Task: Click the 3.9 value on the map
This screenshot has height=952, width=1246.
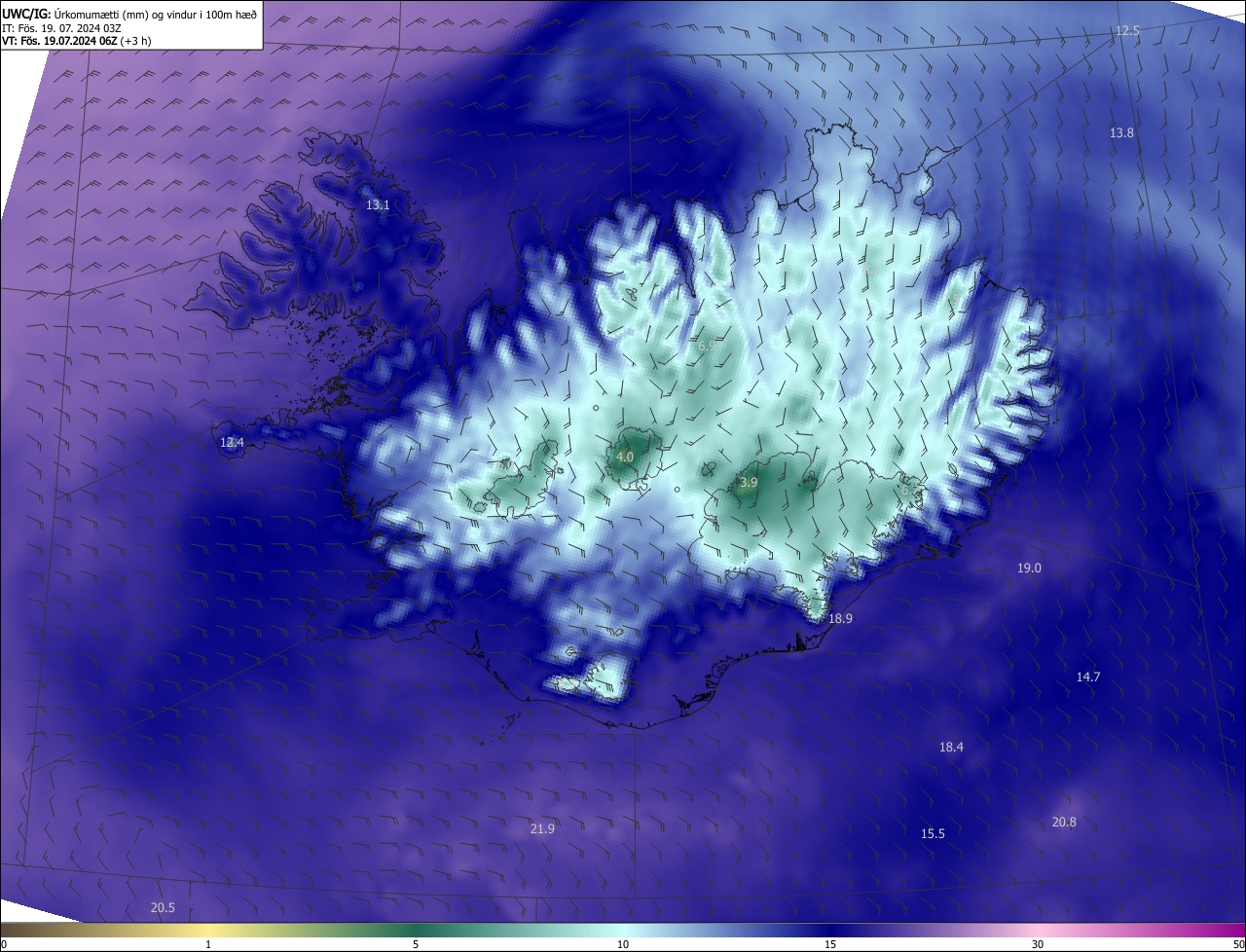Action: click(x=749, y=482)
